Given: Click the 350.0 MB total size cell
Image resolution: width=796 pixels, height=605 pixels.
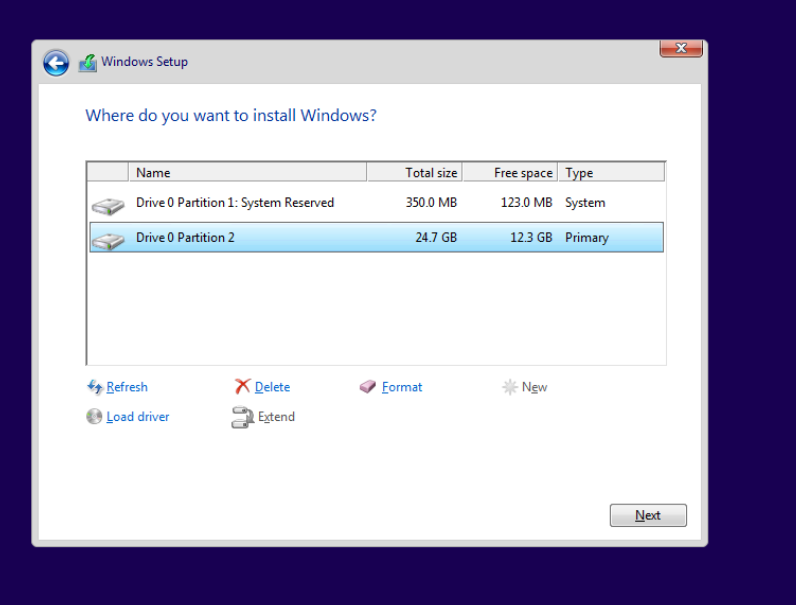Looking at the screenshot, I should (431, 203).
